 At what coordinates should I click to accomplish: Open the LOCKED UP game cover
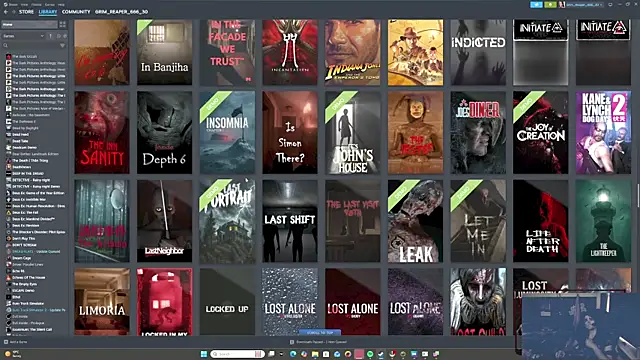pyautogui.click(x=227, y=302)
